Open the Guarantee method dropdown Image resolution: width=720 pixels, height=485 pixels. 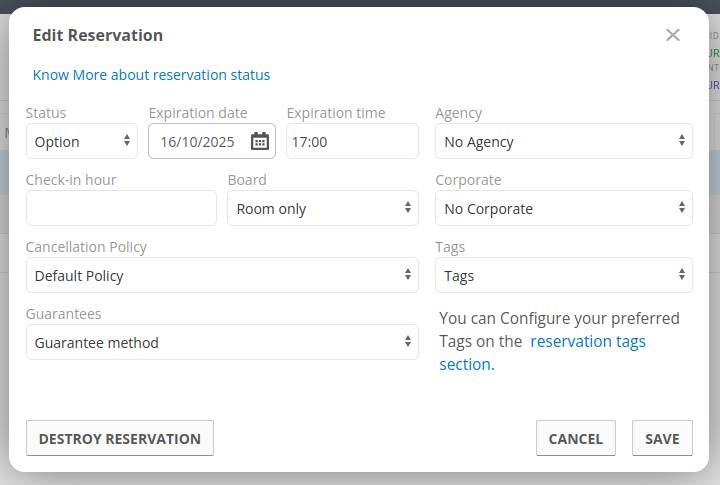tap(222, 342)
